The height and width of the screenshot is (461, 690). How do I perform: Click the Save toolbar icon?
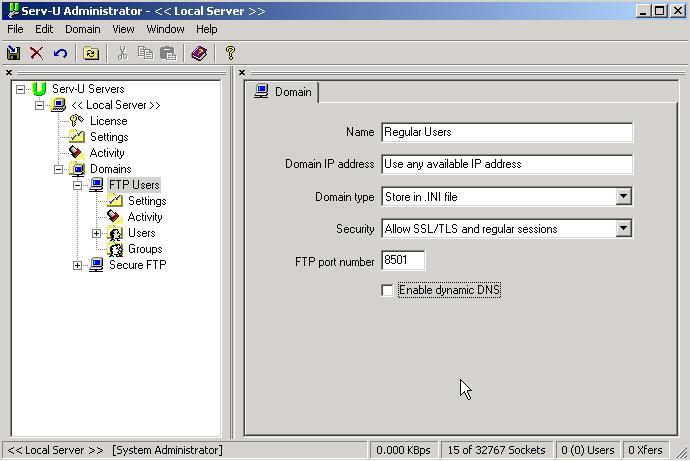click(x=13, y=53)
